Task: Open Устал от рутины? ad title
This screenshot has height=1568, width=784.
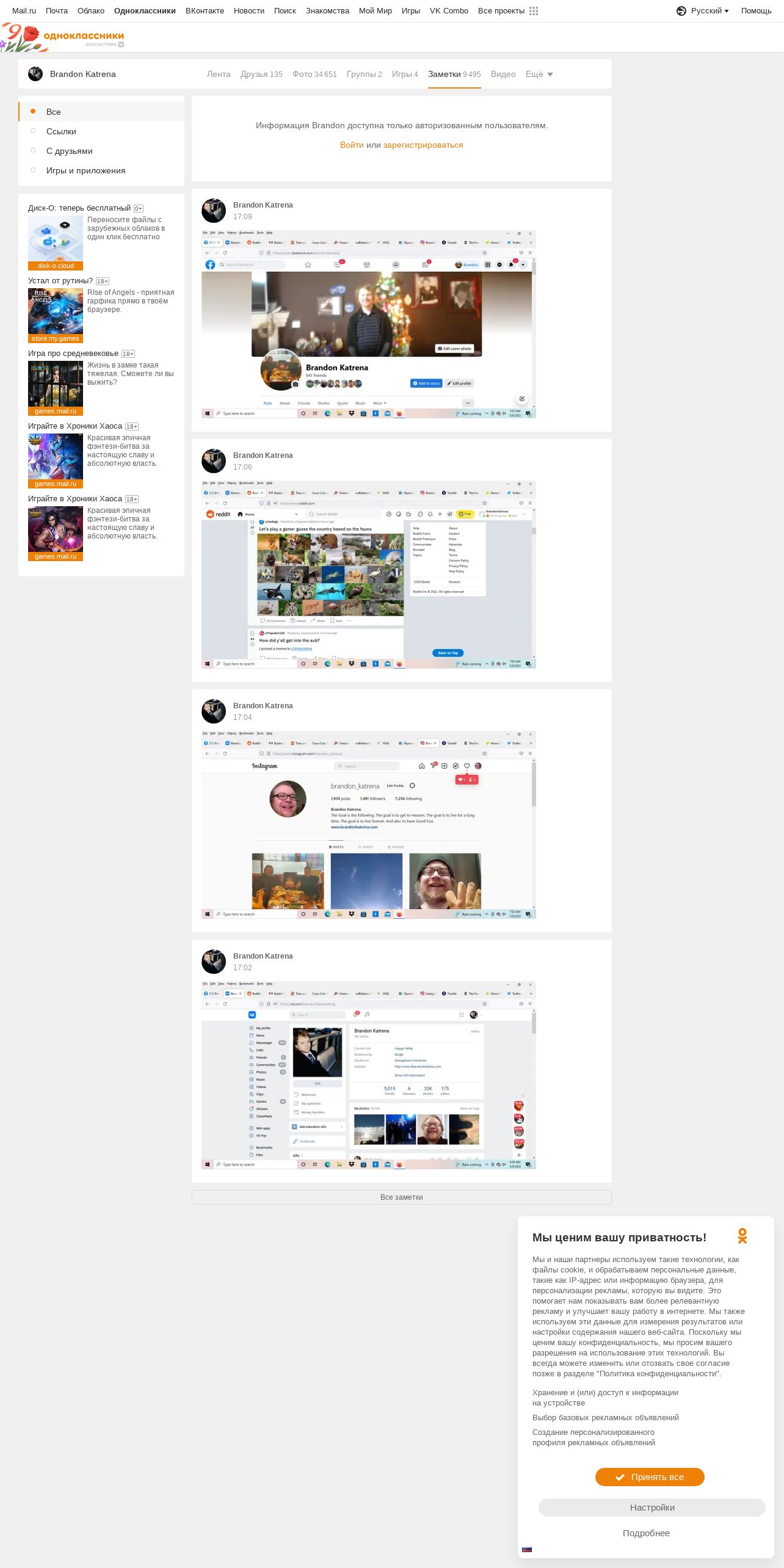Action: tap(60, 281)
